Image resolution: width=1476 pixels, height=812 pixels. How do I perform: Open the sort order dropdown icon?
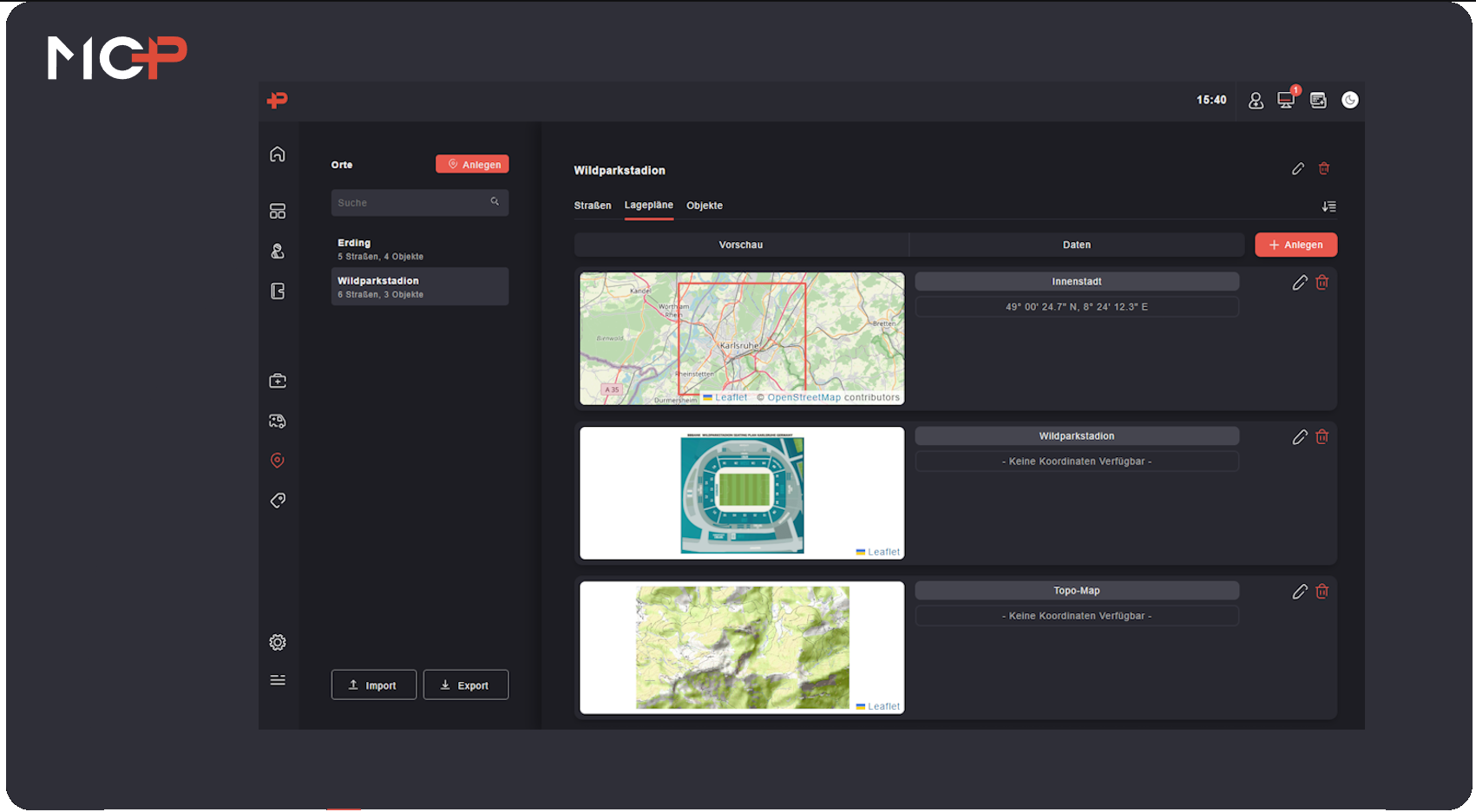pos(1328,206)
